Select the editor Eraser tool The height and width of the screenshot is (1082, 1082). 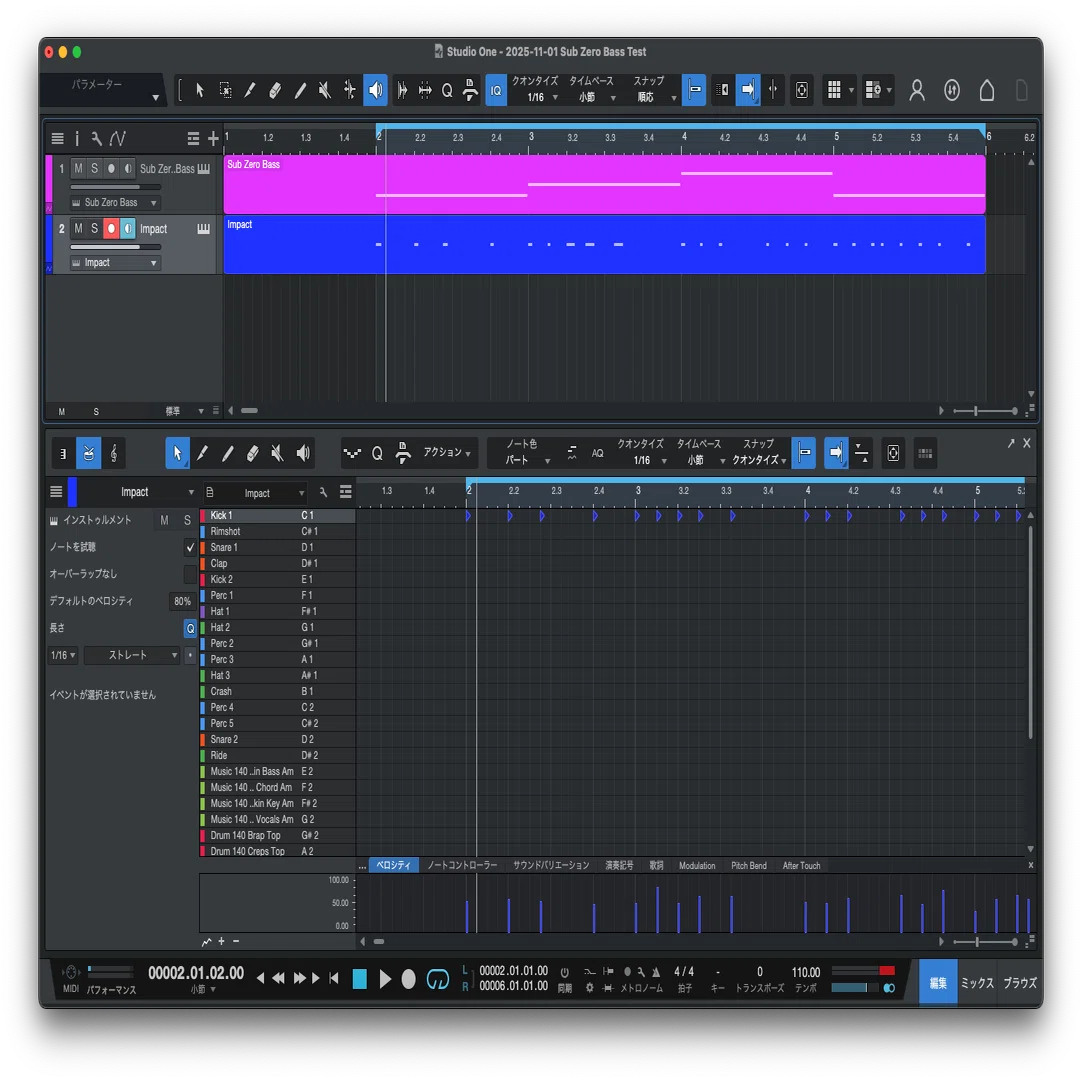(253, 453)
